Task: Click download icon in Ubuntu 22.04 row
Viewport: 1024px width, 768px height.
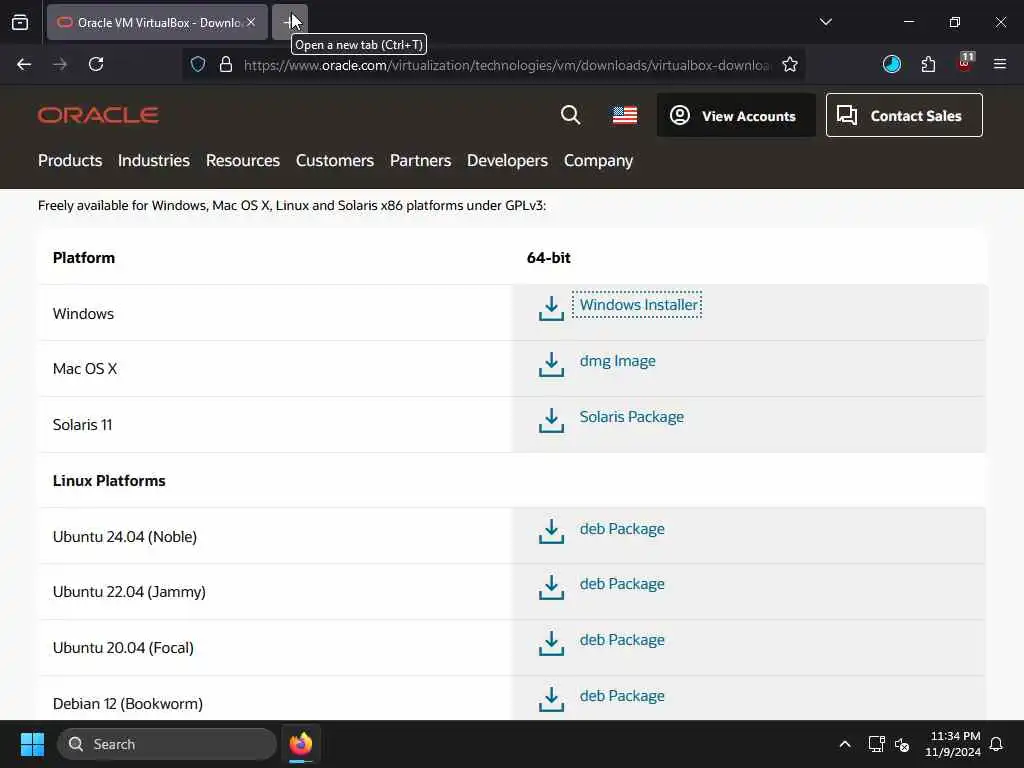Action: pos(551,587)
